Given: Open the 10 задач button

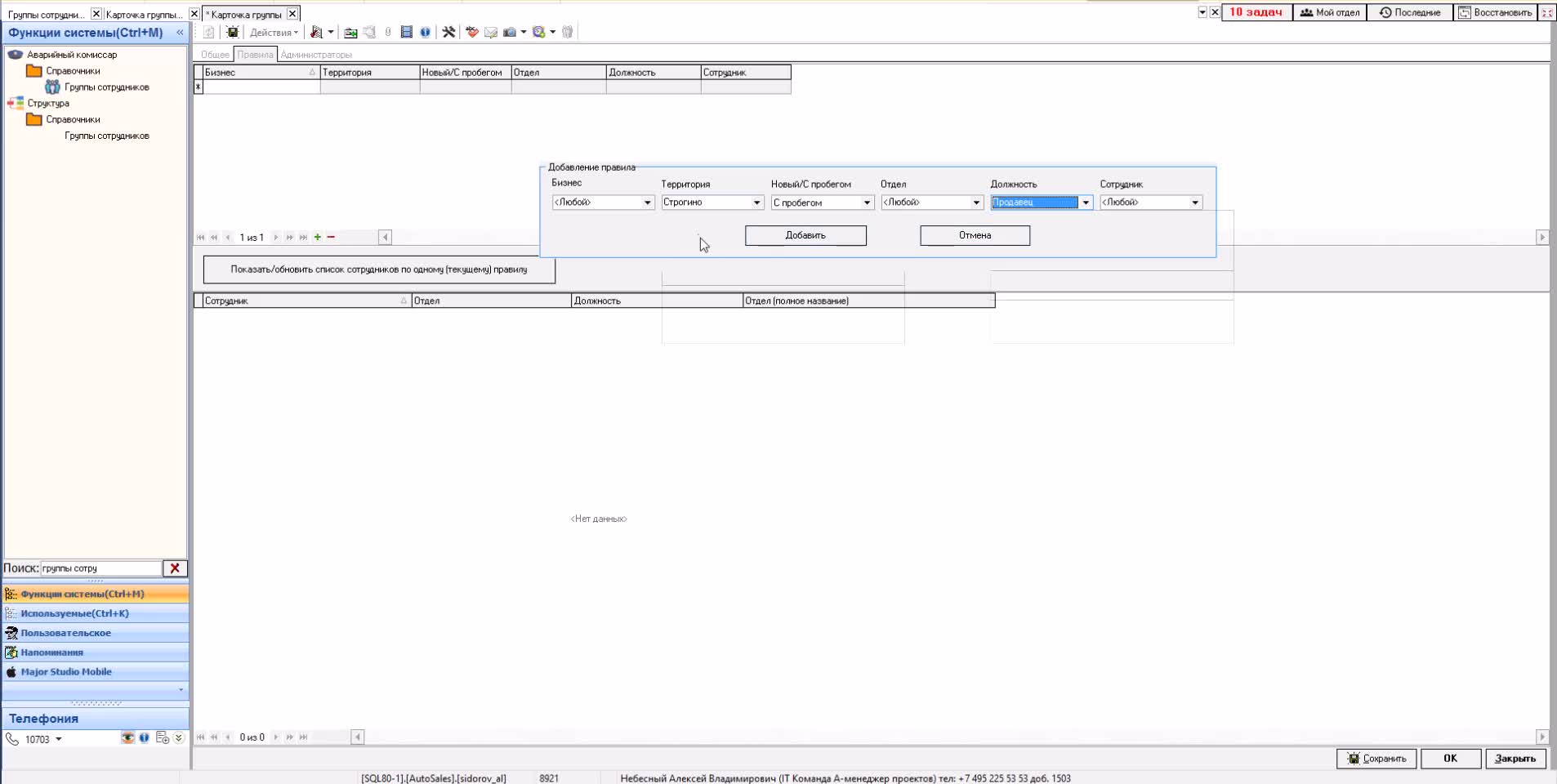Looking at the screenshot, I should pyautogui.click(x=1256, y=12).
